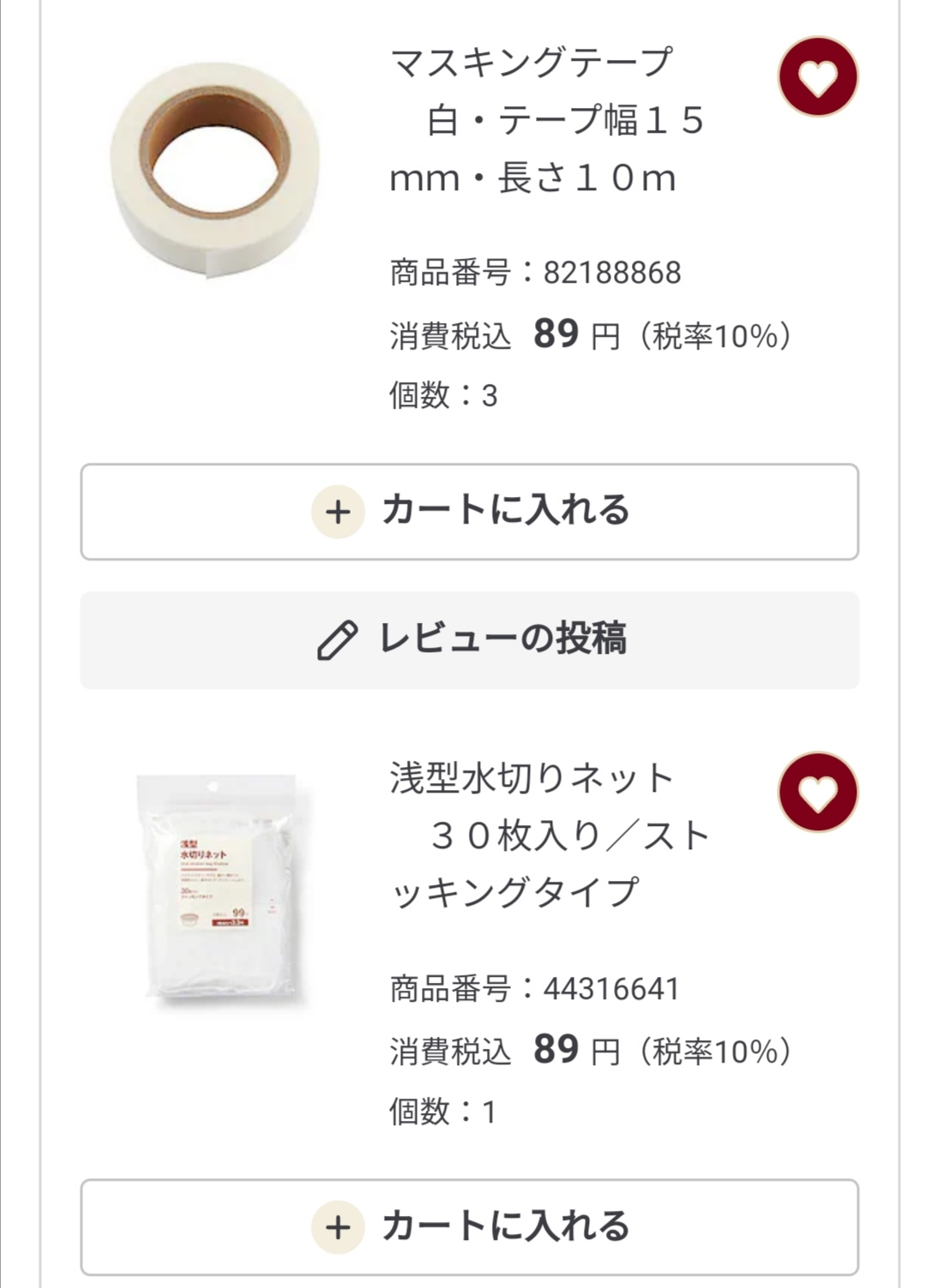This screenshot has height=1288, width=926.
Task: Tap the pencil icon beside レビューの投稿
Action: coord(337,640)
